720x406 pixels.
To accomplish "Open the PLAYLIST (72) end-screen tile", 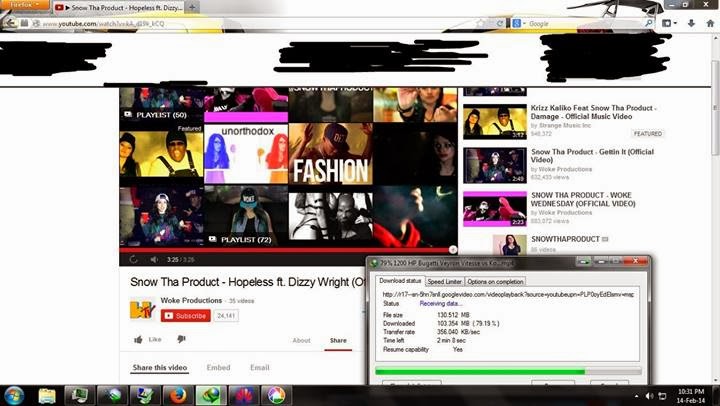I will (246, 216).
